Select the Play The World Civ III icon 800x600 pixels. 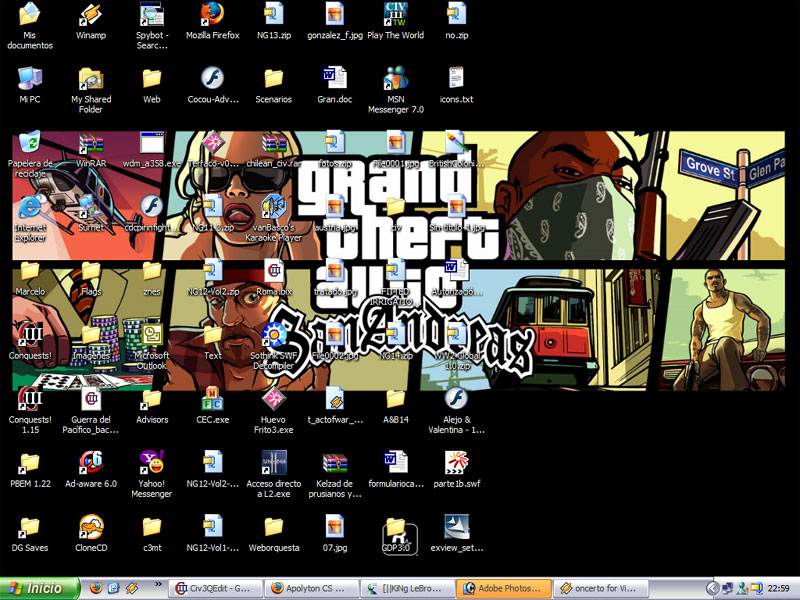tap(396, 14)
